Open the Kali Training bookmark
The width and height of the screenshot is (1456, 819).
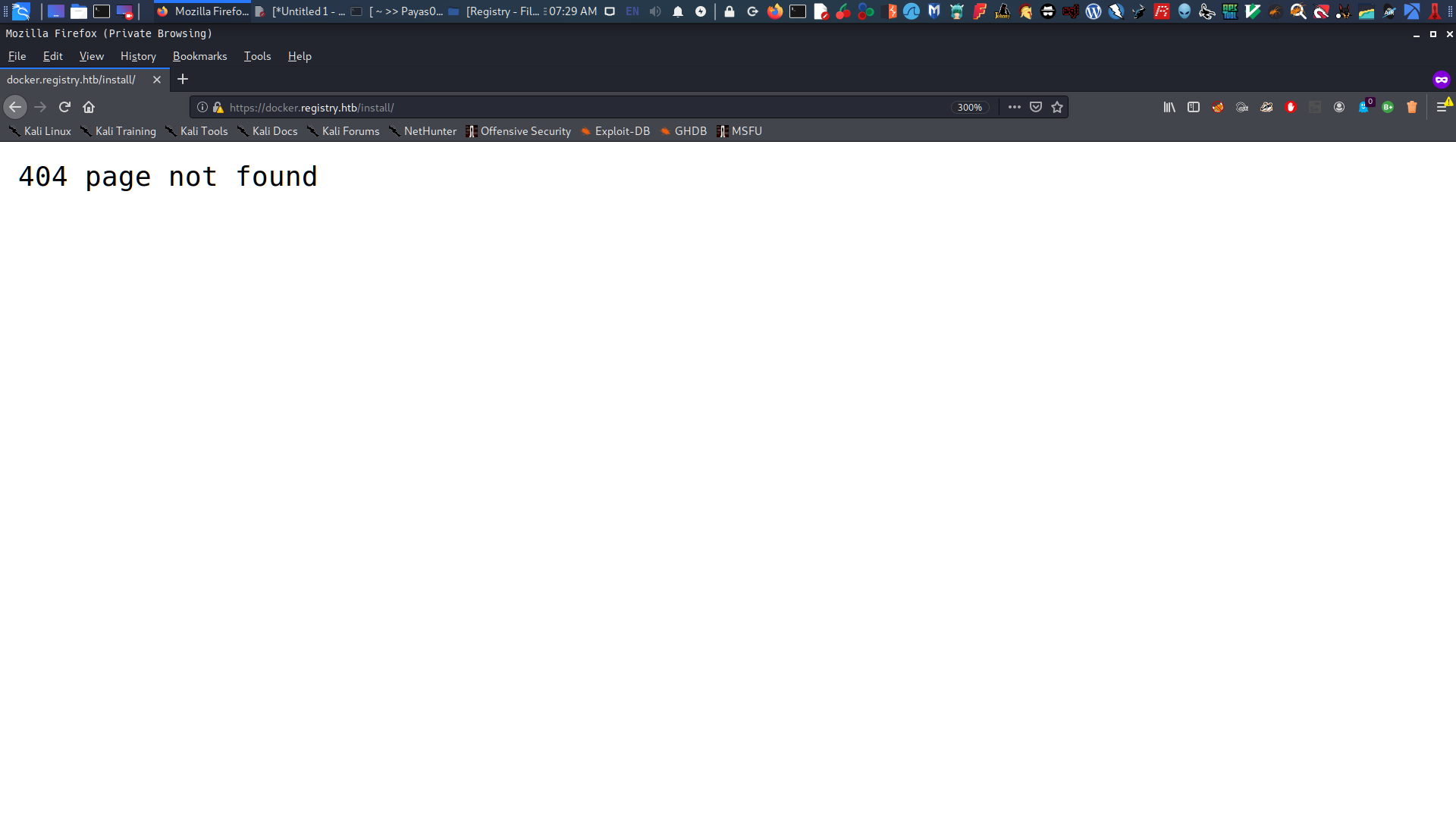(x=118, y=131)
